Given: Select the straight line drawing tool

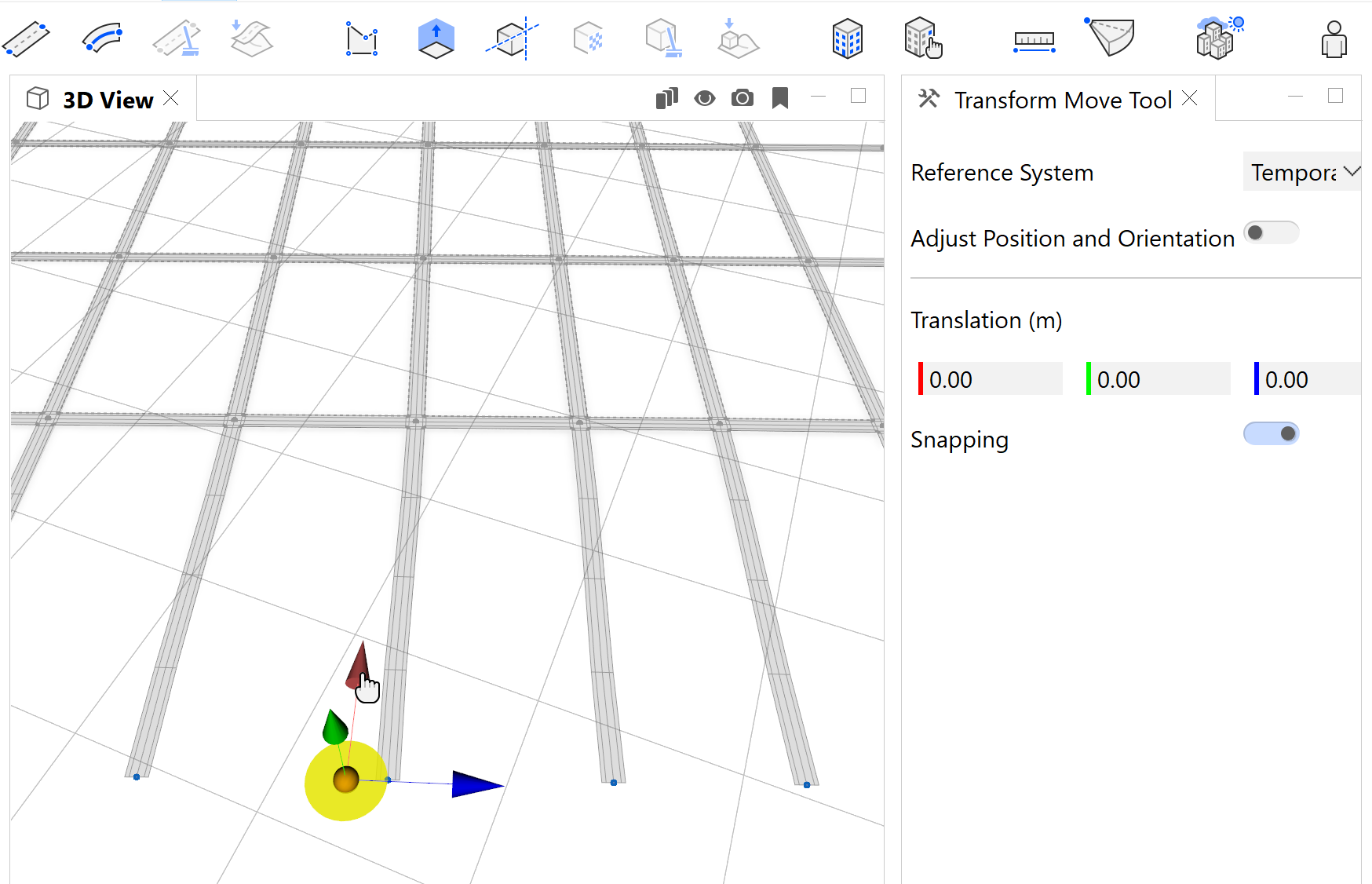Looking at the screenshot, I should (26, 37).
